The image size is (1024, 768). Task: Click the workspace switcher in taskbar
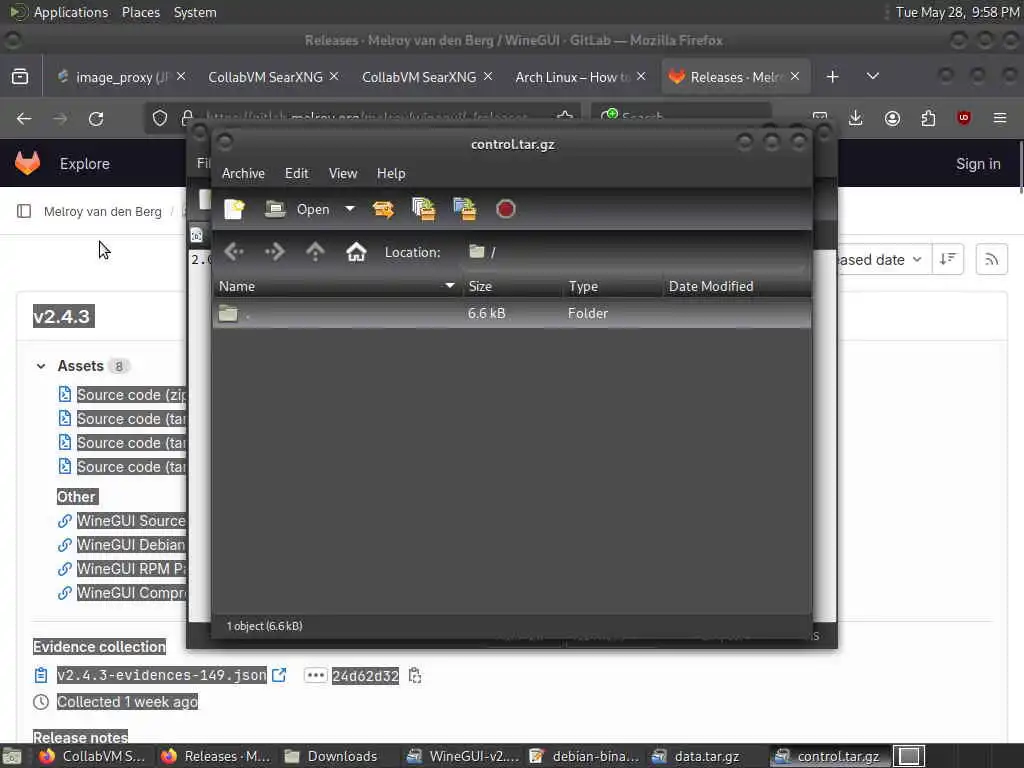point(909,756)
